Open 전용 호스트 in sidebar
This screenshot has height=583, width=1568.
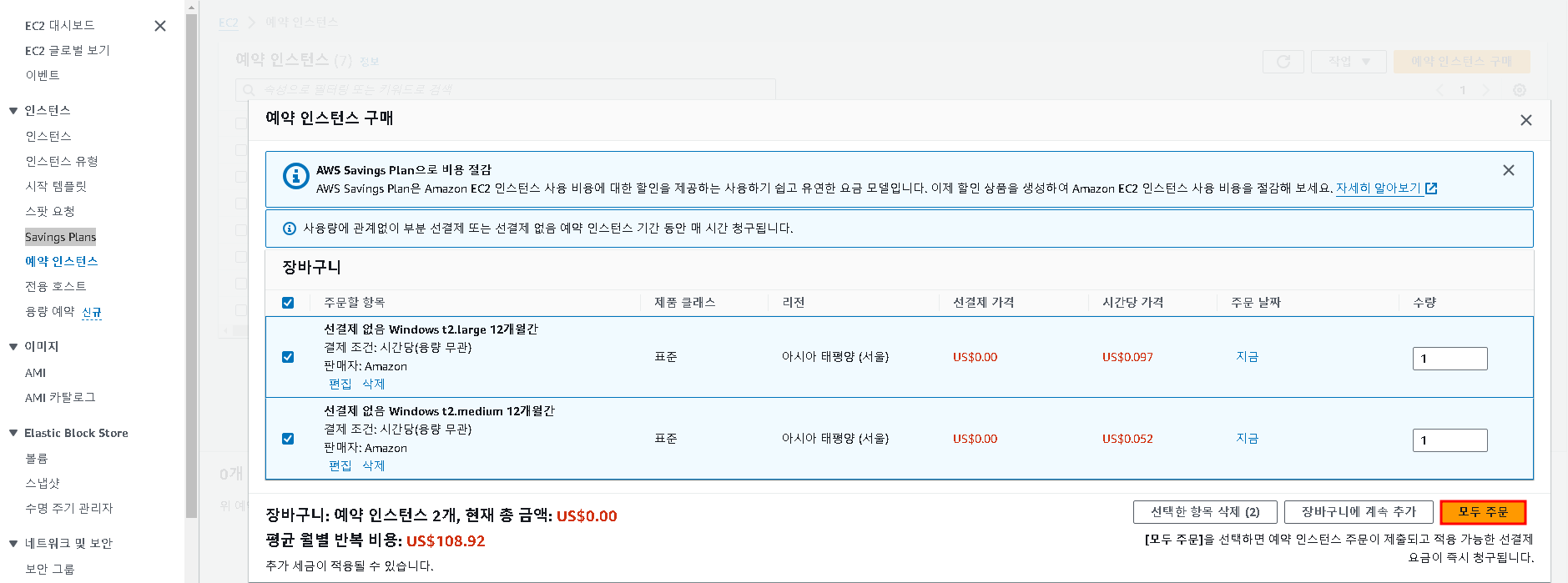pos(56,287)
